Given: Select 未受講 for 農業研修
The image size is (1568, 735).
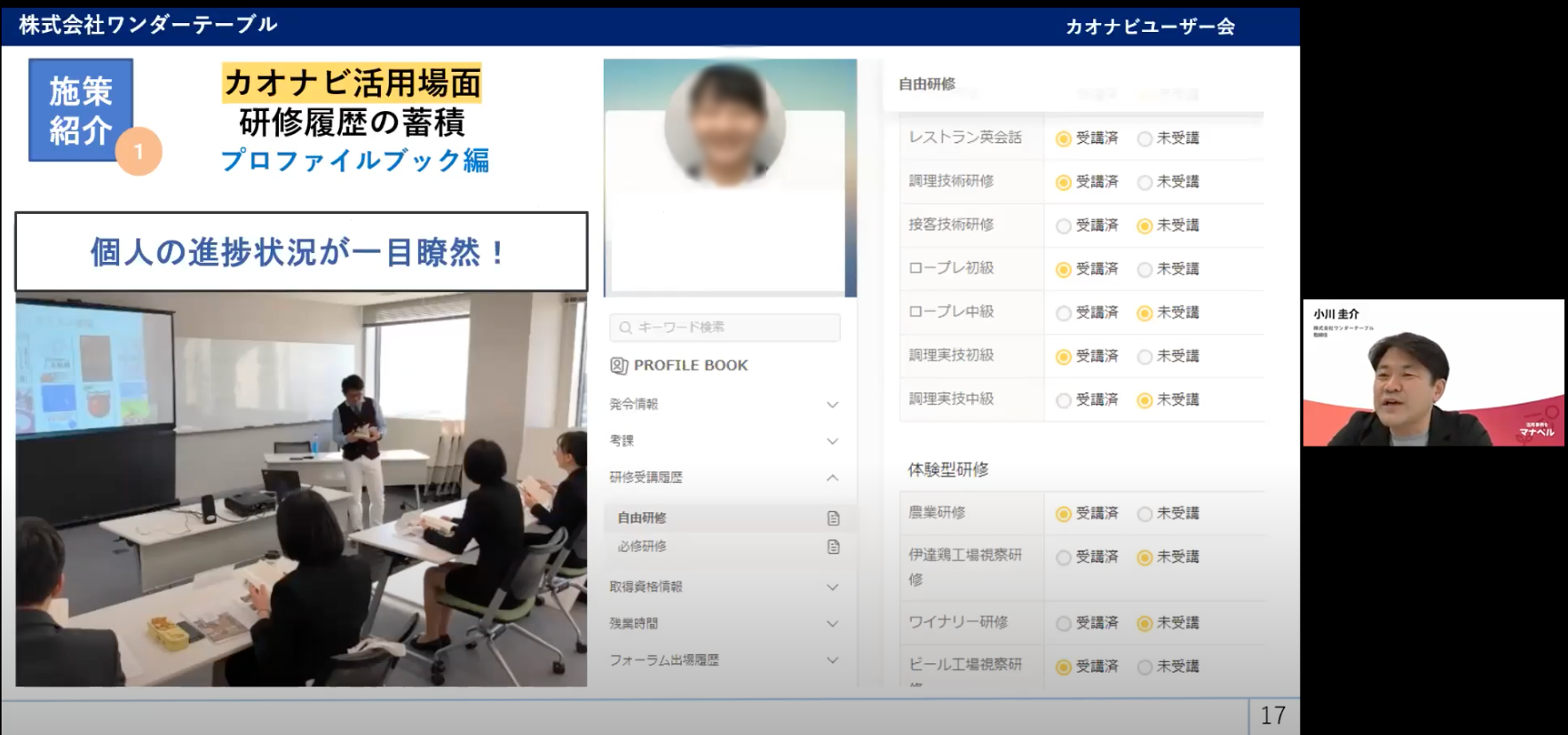Looking at the screenshot, I should 1144,513.
